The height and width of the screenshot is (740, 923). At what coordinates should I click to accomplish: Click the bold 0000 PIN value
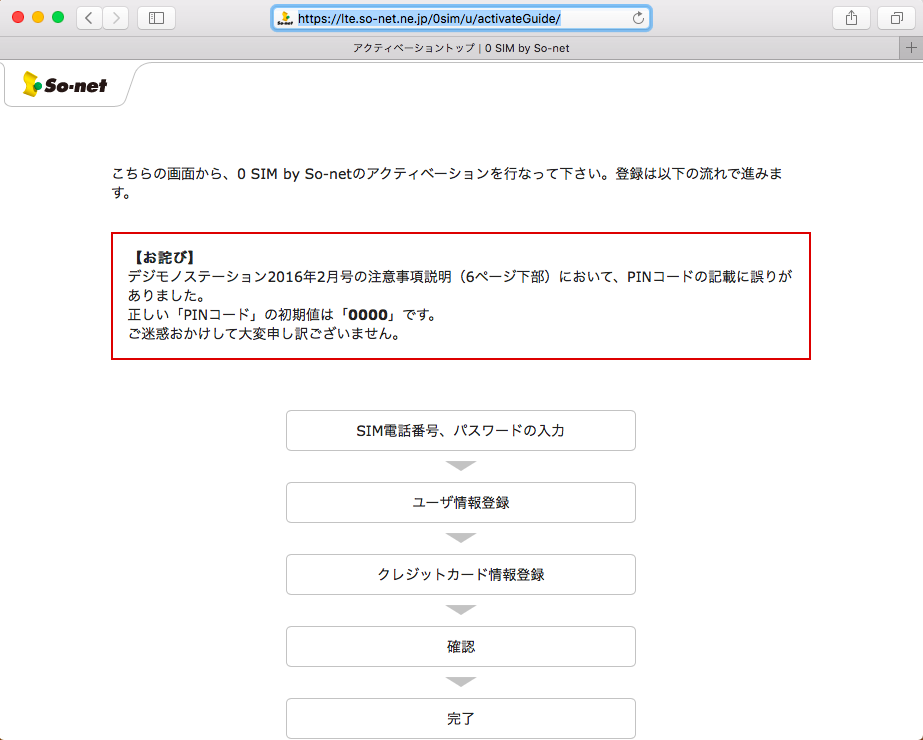click(x=368, y=315)
